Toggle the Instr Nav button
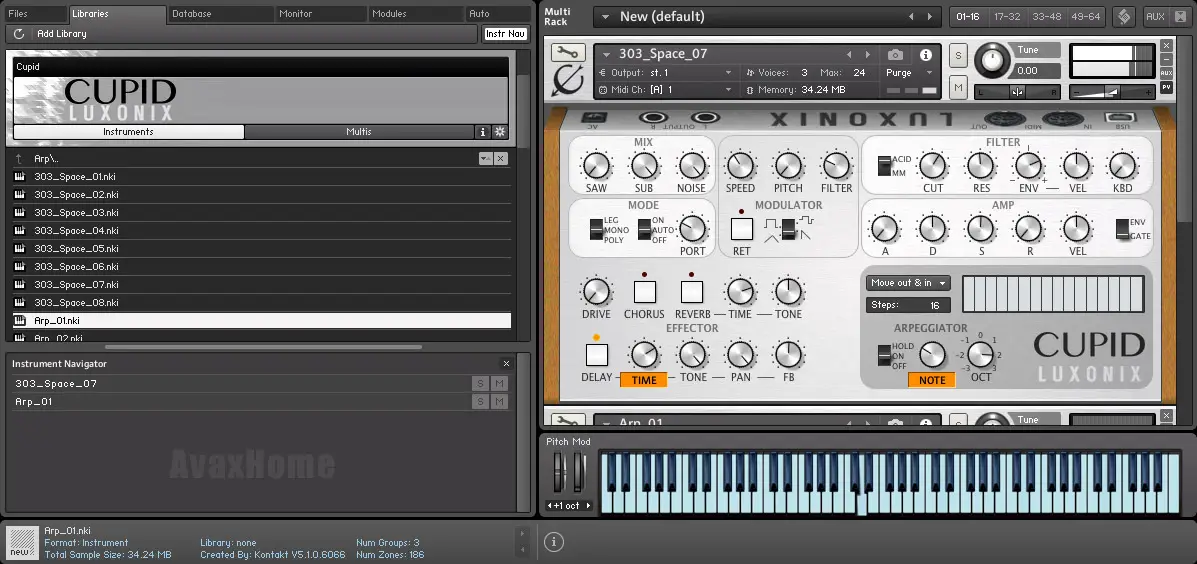This screenshot has width=1197, height=564. tap(505, 34)
